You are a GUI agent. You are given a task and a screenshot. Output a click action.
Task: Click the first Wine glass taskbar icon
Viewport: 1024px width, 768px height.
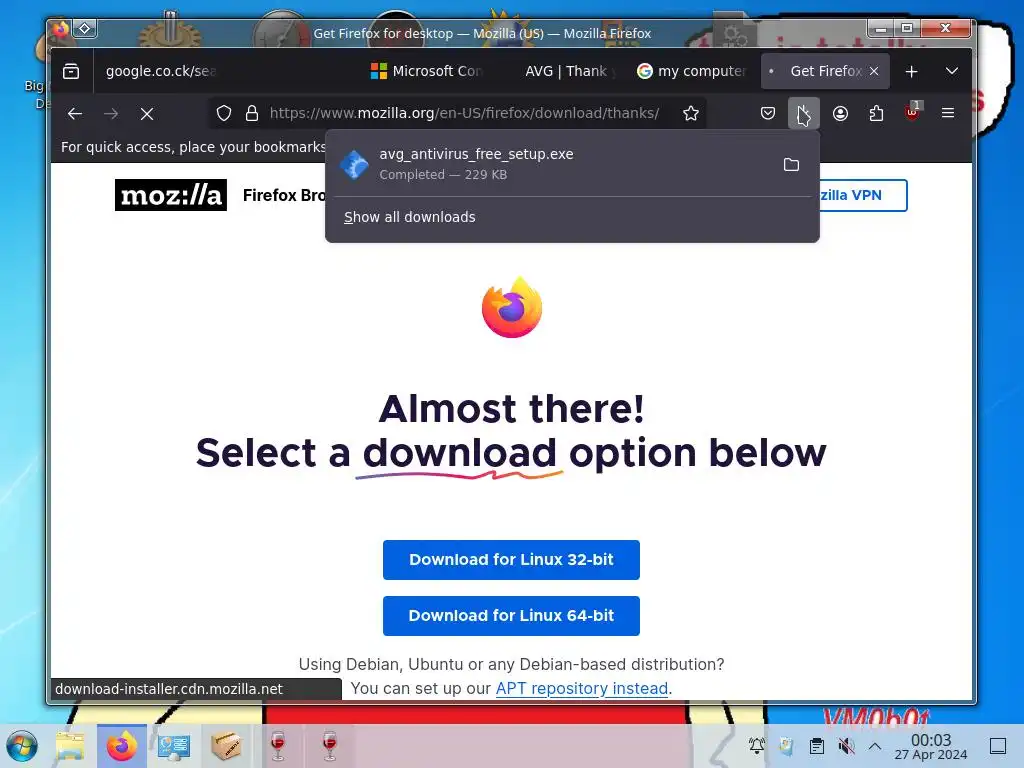pos(278,746)
